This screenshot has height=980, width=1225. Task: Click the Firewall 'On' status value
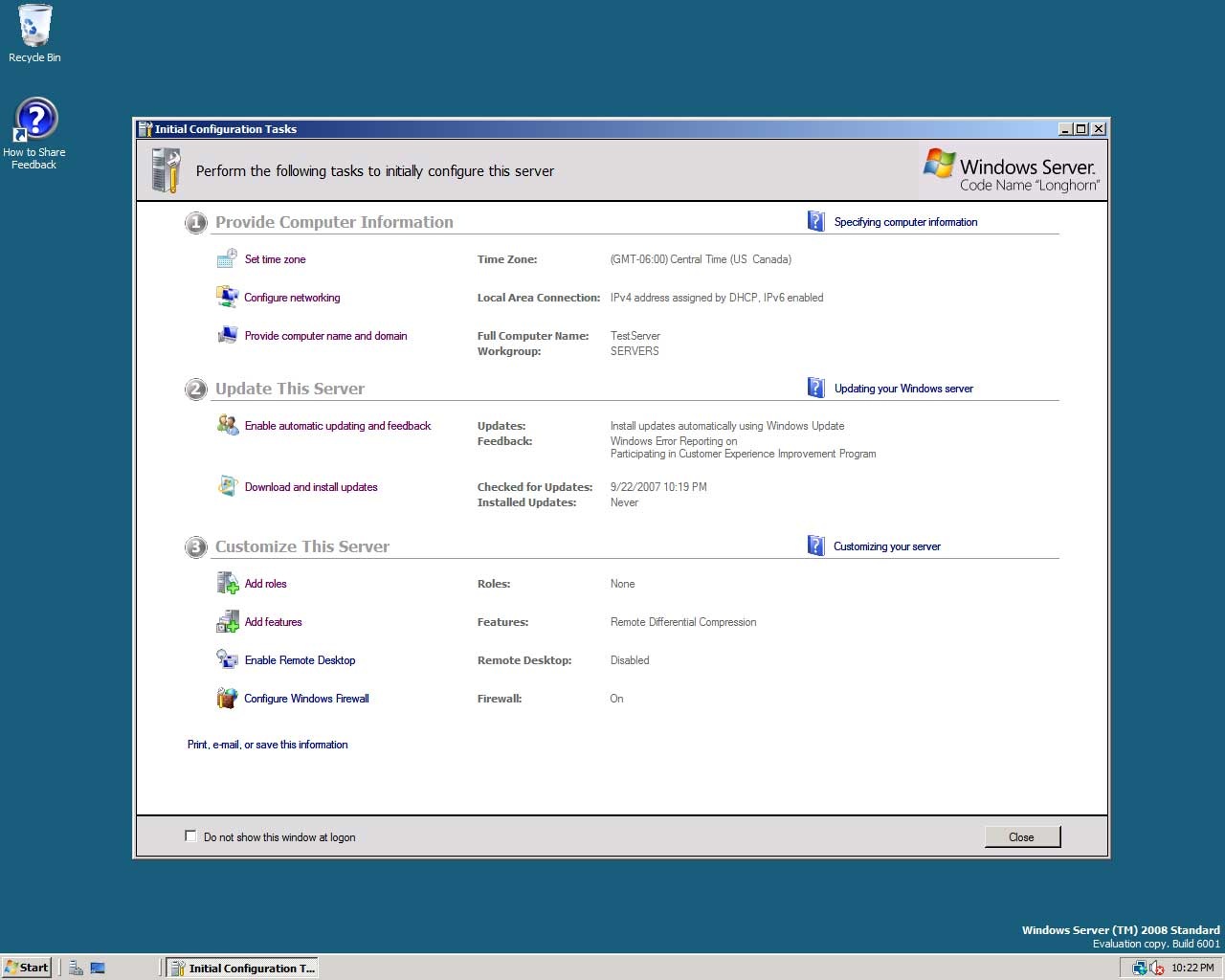(616, 699)
